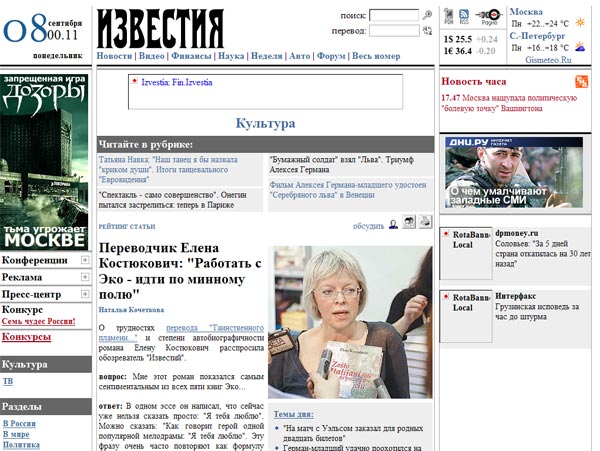Open the Финансы section
This screenshot has width=600, height=451.
tap(191, 56)
